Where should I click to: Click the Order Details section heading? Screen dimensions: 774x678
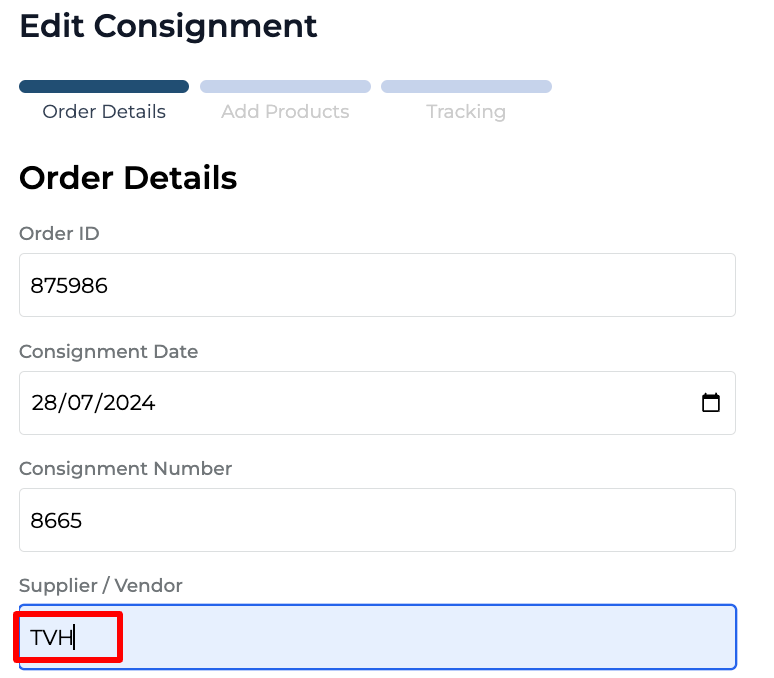click(x=128, y=178)
